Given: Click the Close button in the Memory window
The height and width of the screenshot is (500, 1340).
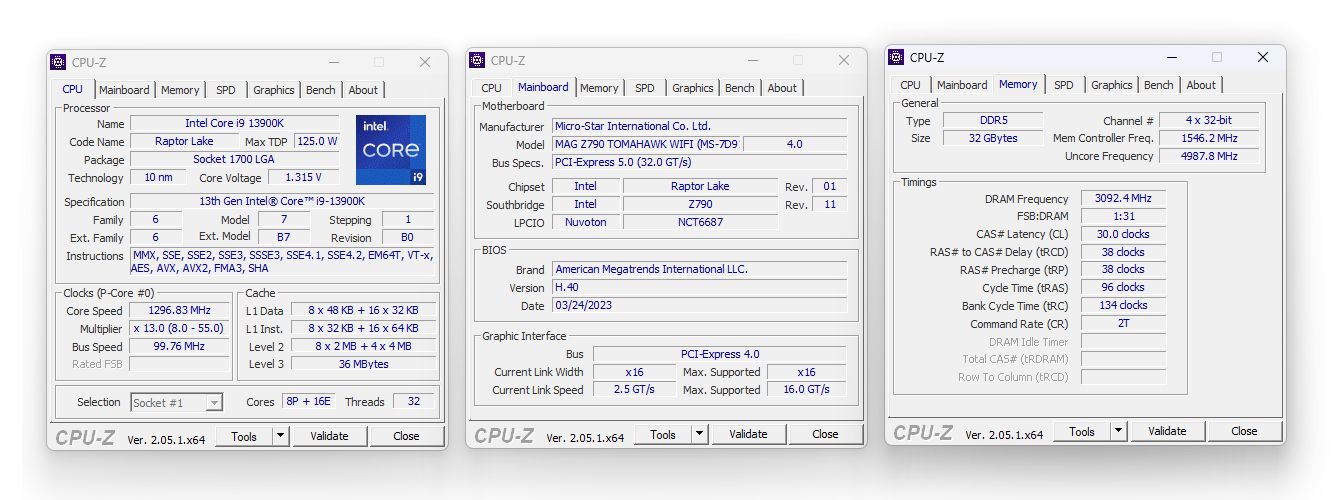Looking at the screenshot, I should (1244, 431).
